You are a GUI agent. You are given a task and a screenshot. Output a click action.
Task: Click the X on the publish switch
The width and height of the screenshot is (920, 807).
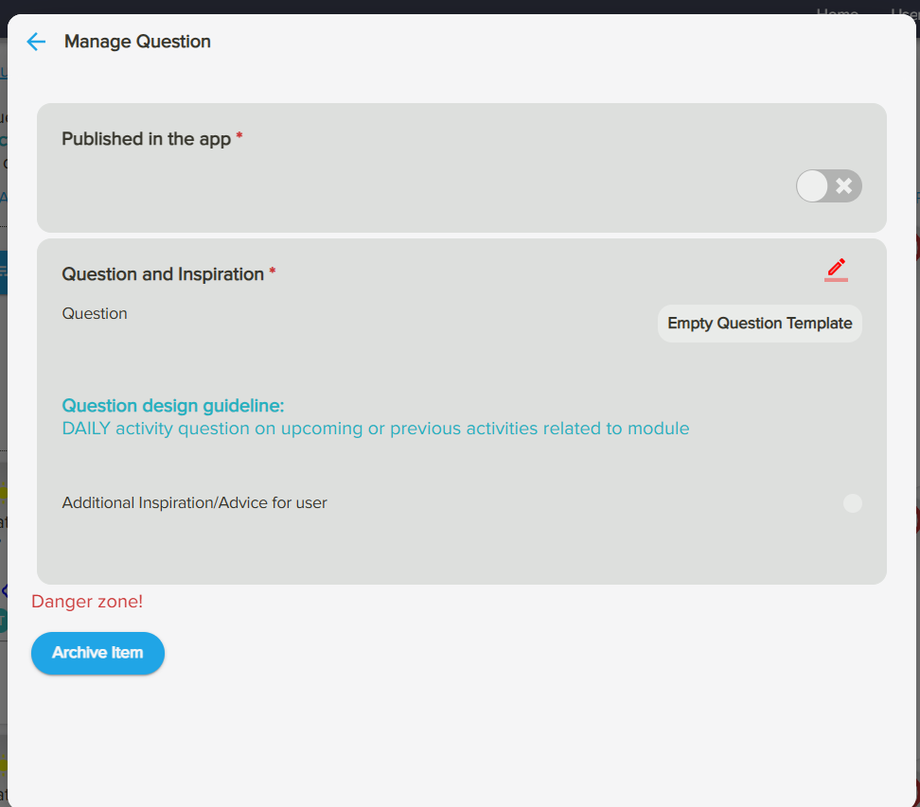point(844,186)
